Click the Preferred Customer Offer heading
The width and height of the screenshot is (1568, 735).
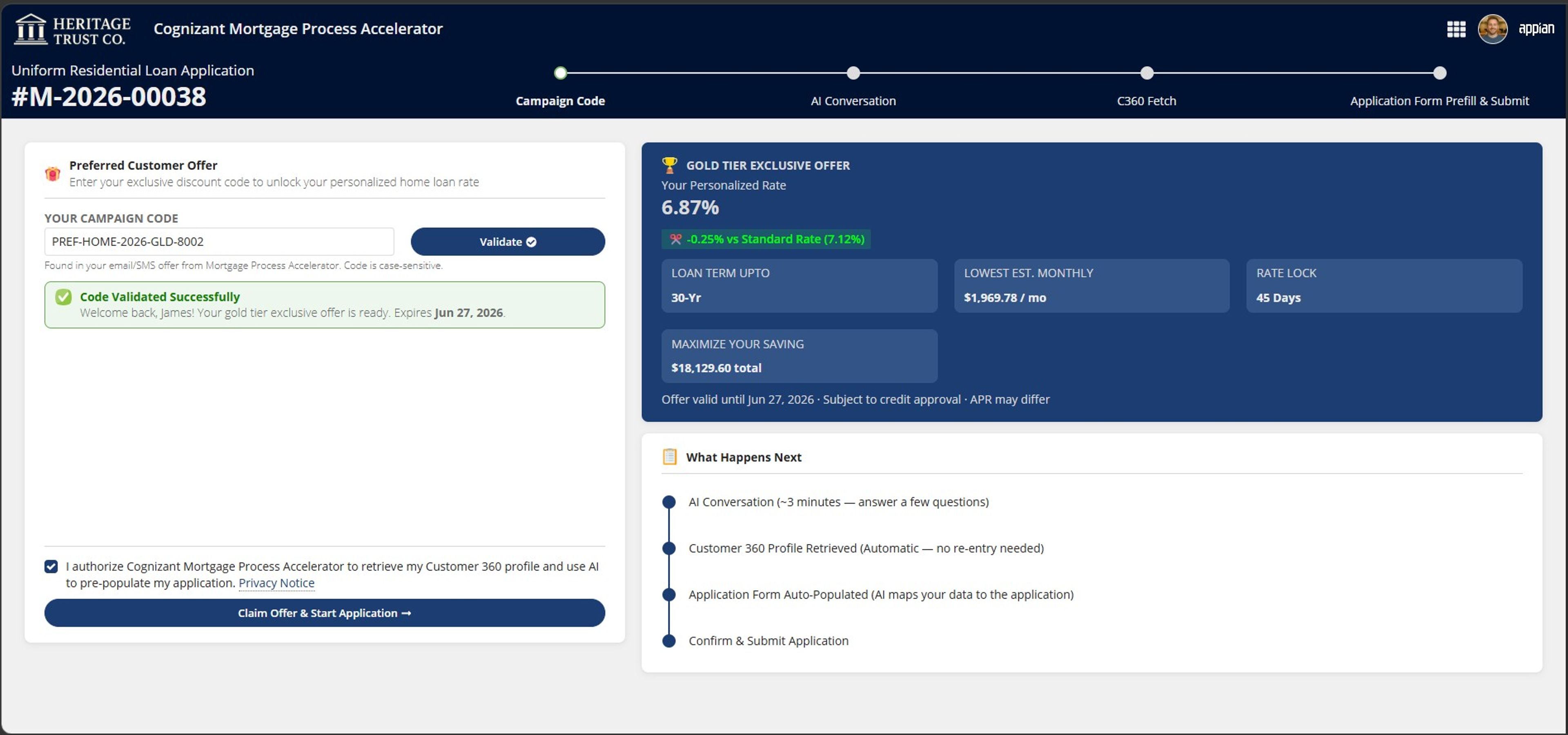[x=143, y=166]
